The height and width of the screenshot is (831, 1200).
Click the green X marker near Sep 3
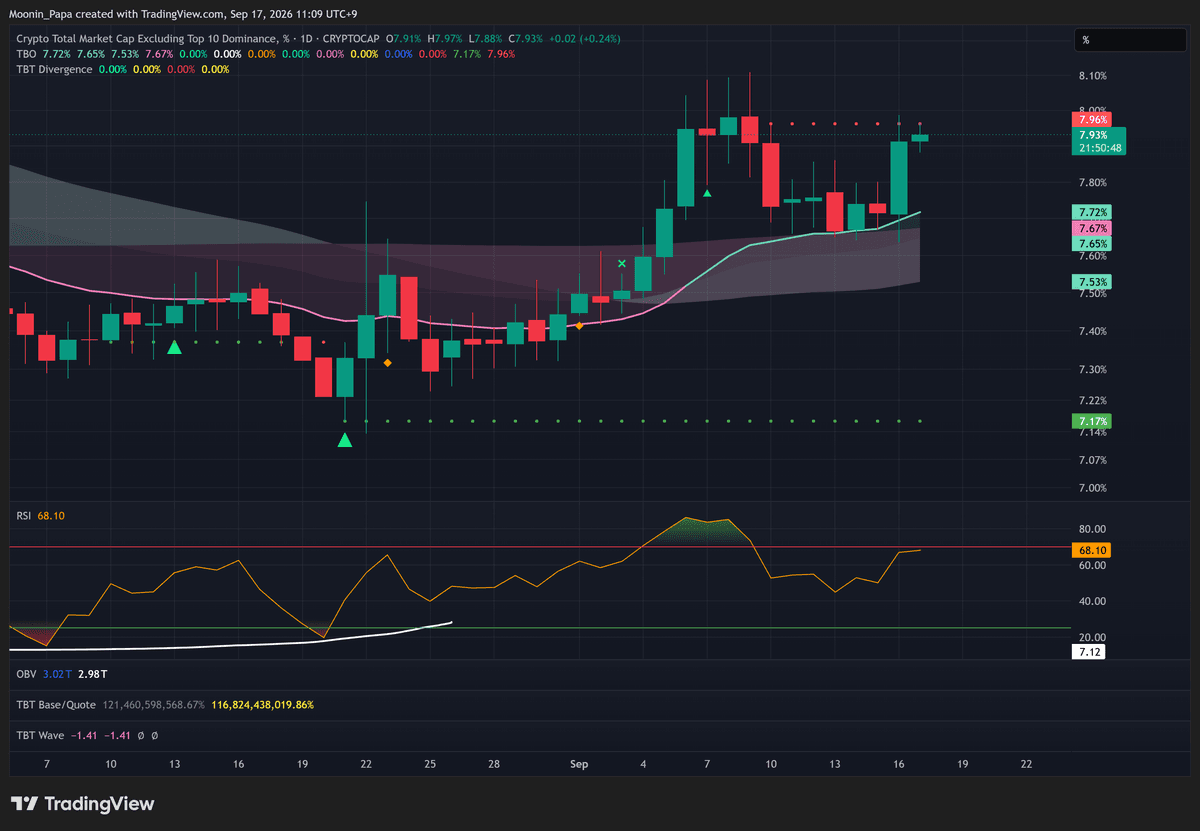point(622,263)
